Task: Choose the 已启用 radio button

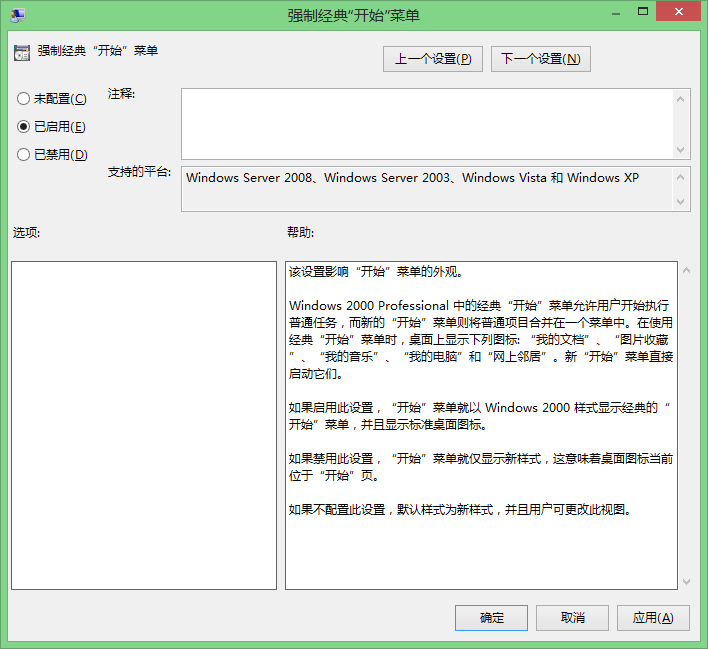Action: 24,127
